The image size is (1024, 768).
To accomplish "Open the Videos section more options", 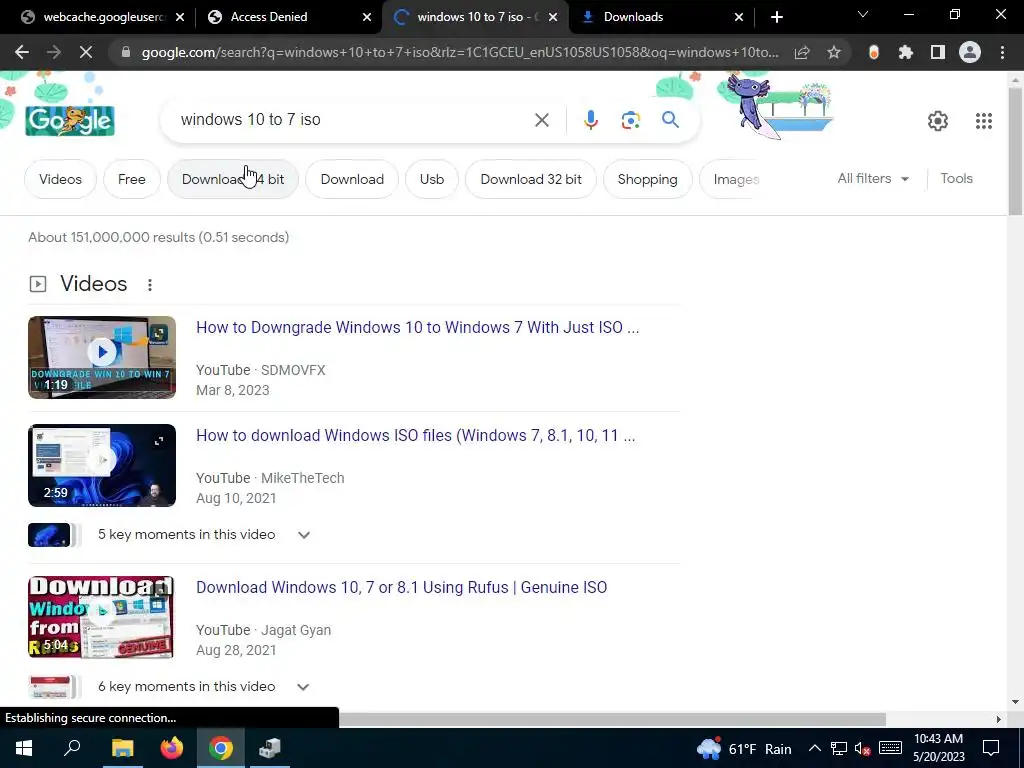I will [150, 285].
